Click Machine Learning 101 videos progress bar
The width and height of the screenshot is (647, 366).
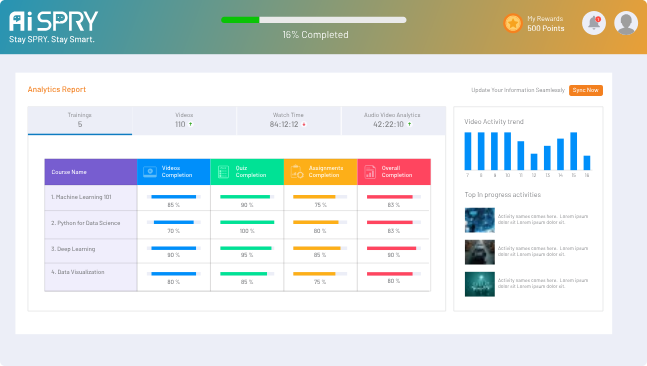(x=174, y=197)
